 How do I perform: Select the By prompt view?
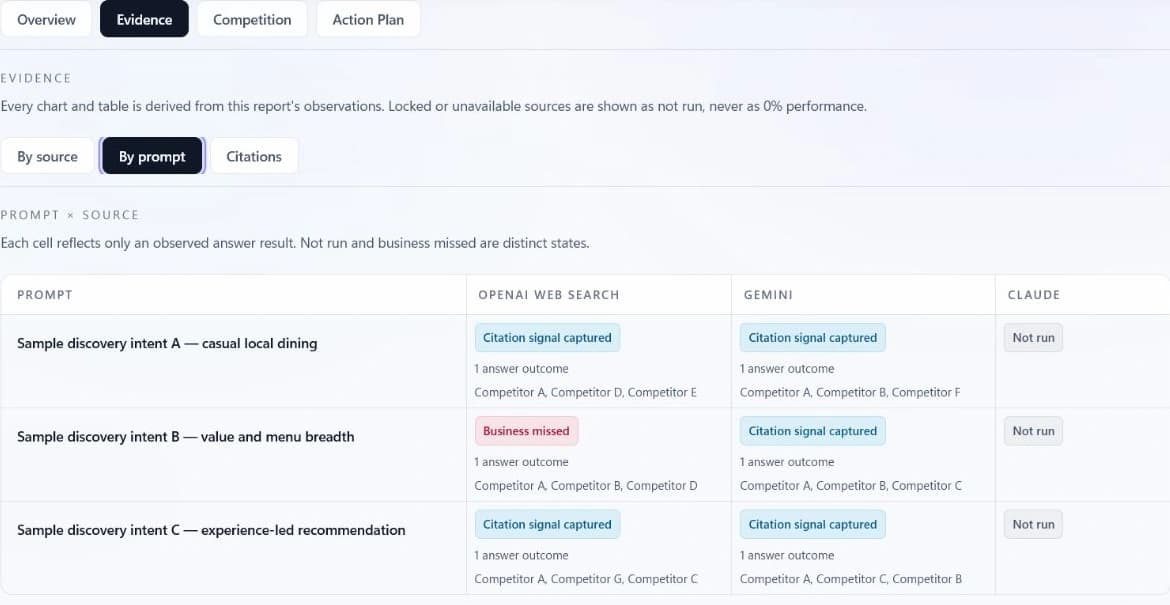(152, 157)
